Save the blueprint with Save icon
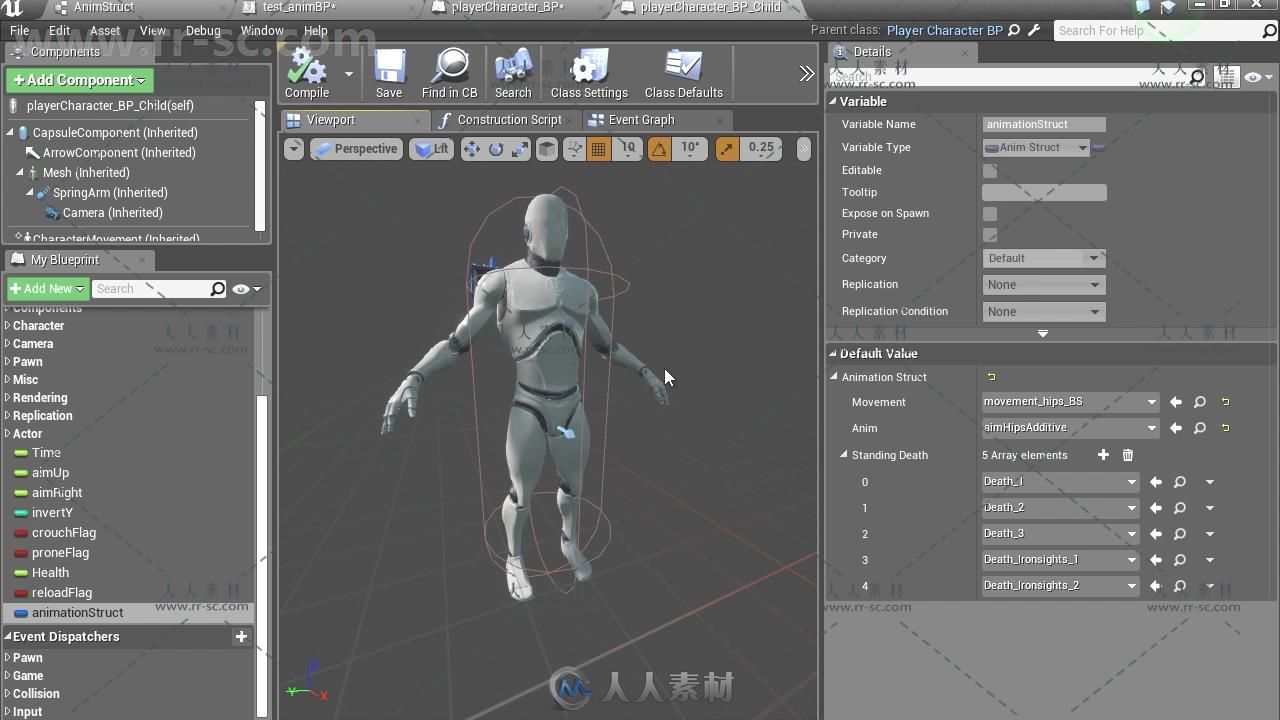 click(x=389, y=73)
